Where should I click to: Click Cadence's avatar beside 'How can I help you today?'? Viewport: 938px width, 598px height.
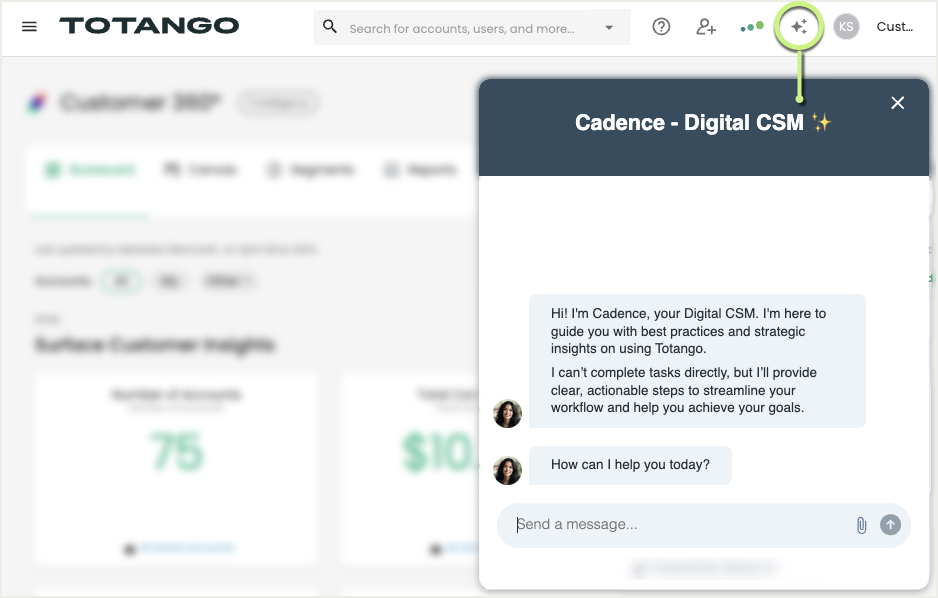click(x=507, y=470)
